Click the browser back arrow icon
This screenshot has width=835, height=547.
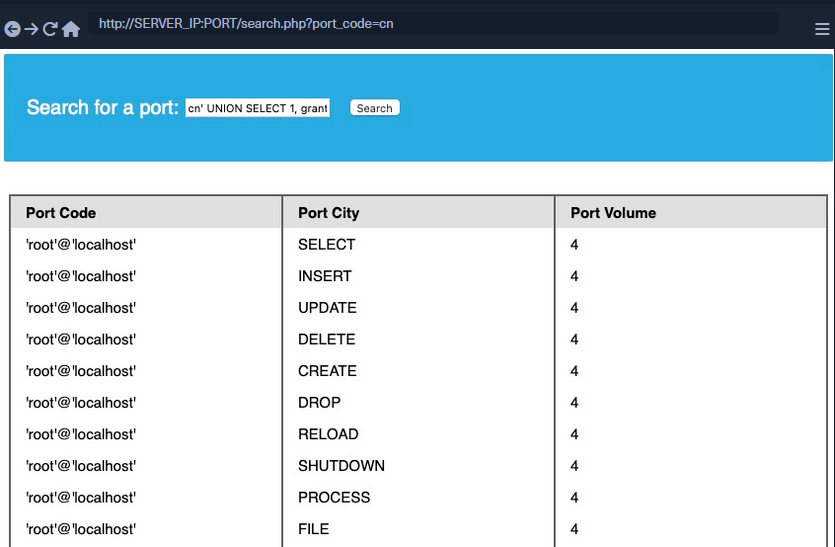pos(12,30)
